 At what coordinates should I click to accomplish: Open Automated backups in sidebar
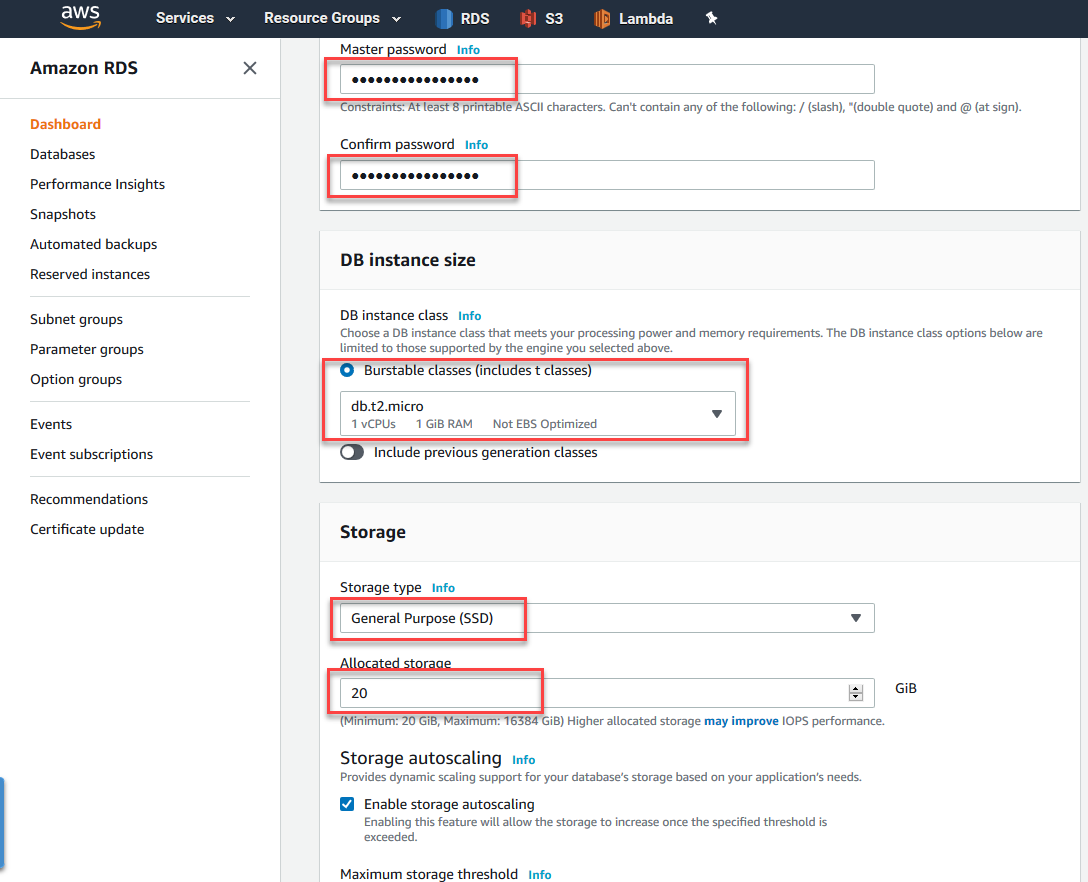(94, 244)
